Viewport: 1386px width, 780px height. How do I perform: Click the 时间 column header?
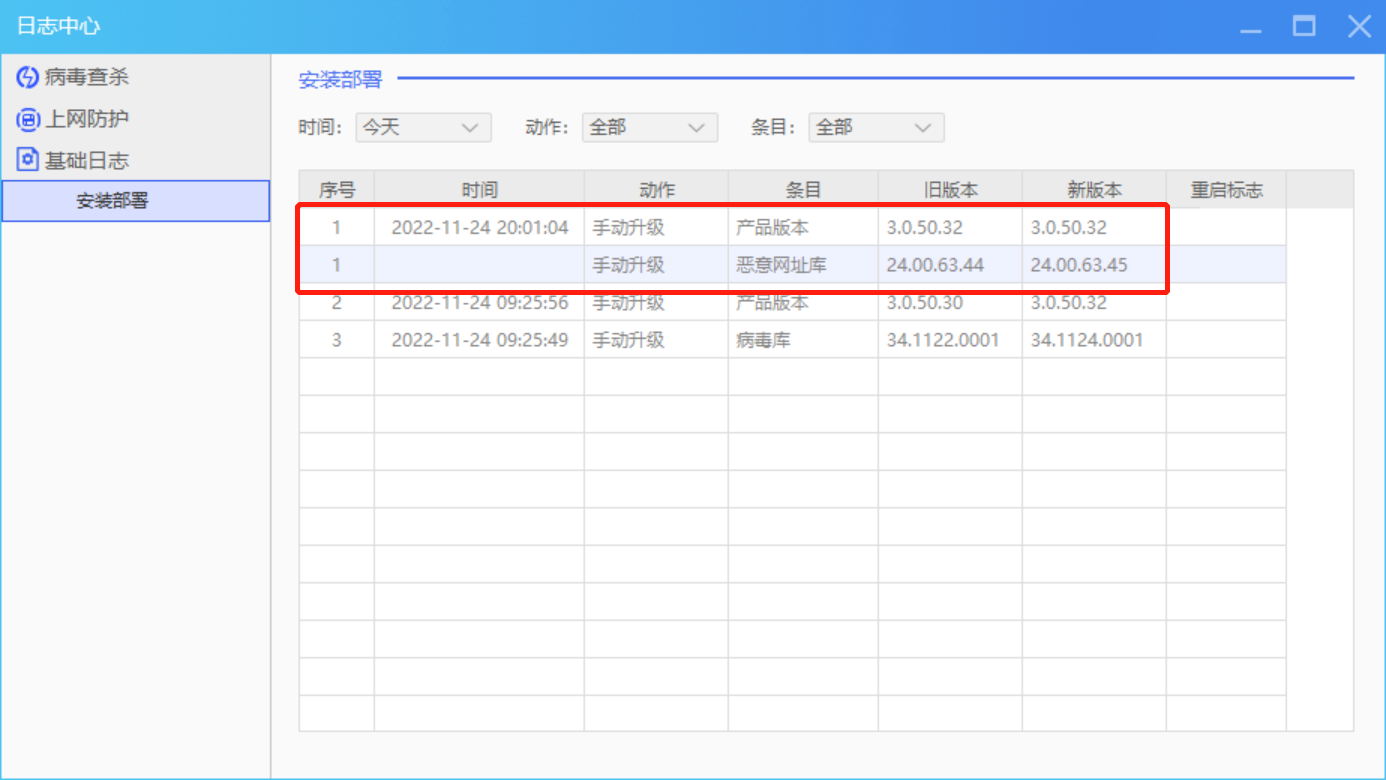pos(479,190)
